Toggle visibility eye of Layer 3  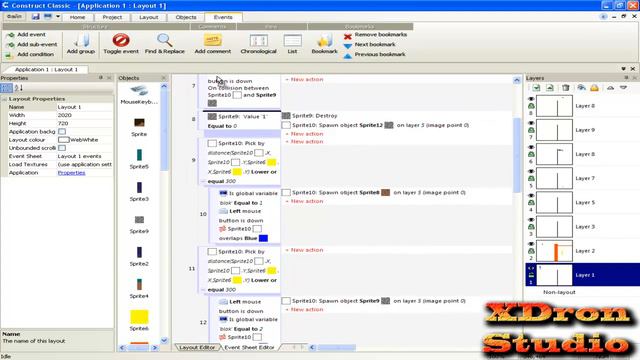click(x=531, y=220)
